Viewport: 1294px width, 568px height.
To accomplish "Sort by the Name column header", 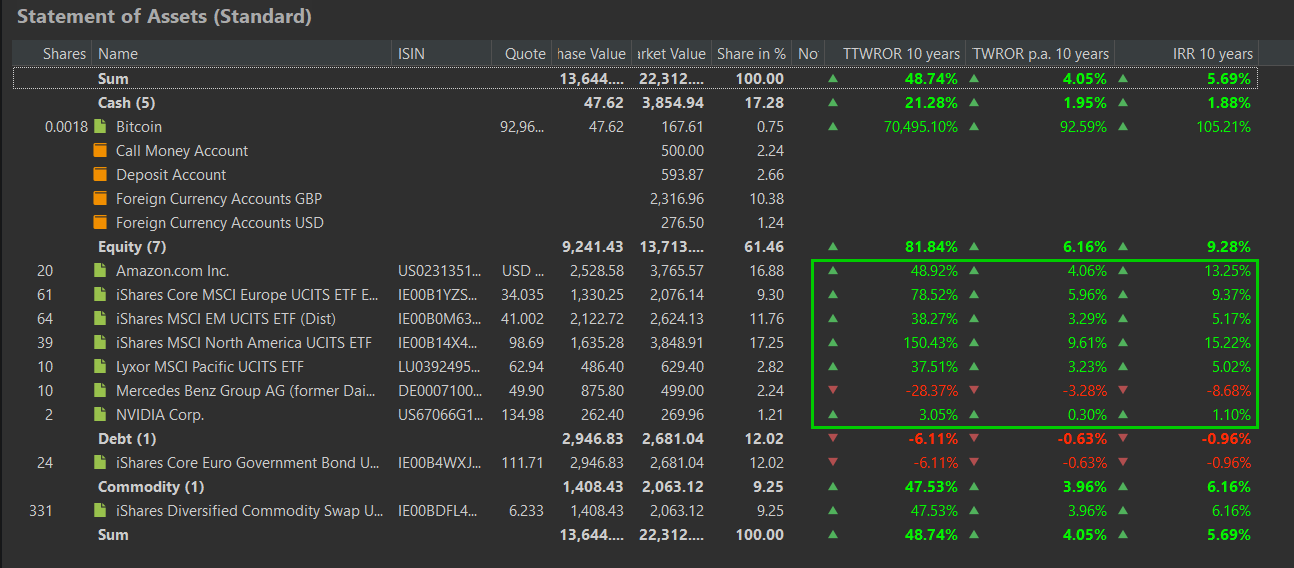I will 241,54.
